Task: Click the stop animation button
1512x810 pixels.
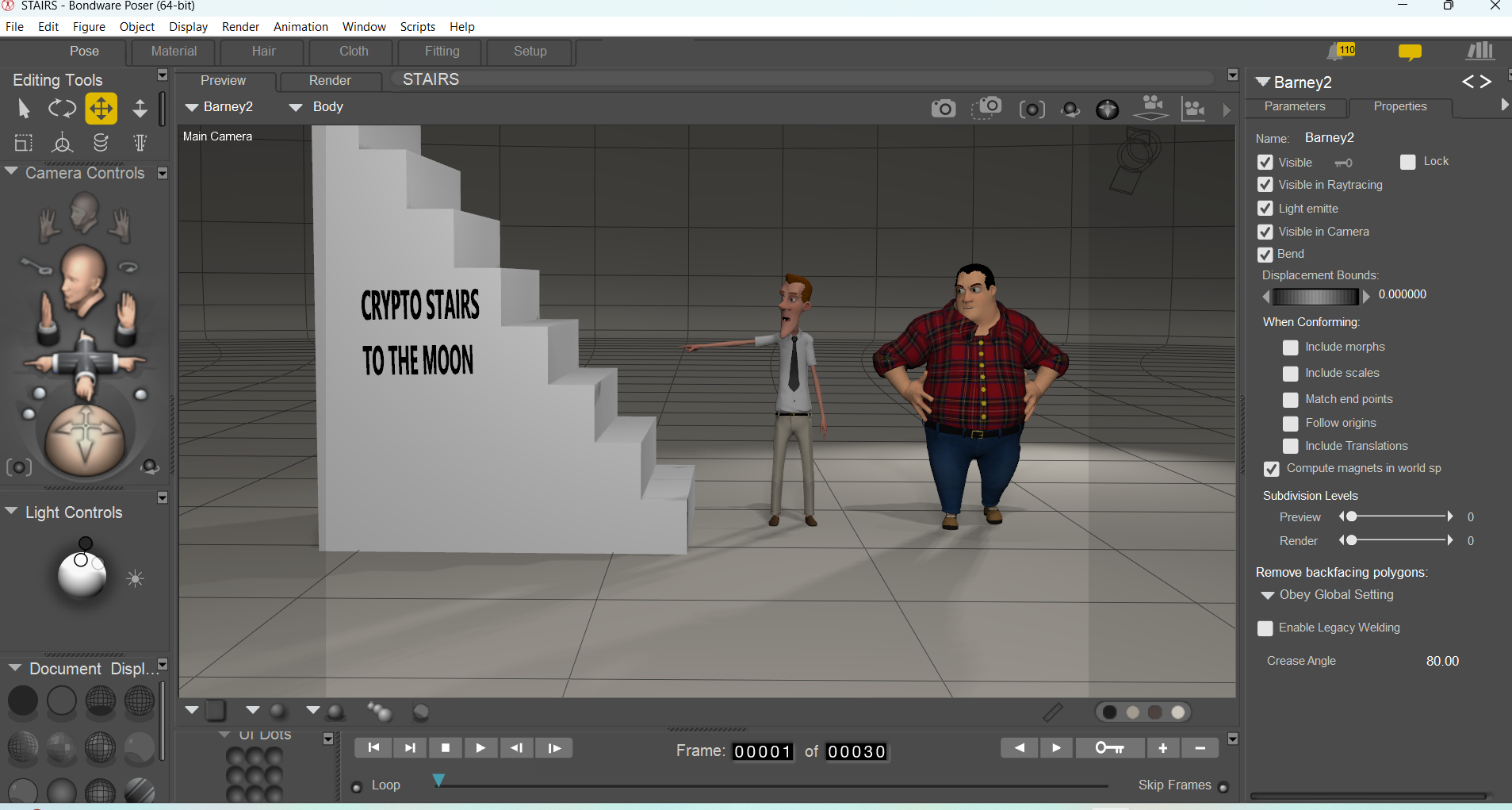Action: 445,748
